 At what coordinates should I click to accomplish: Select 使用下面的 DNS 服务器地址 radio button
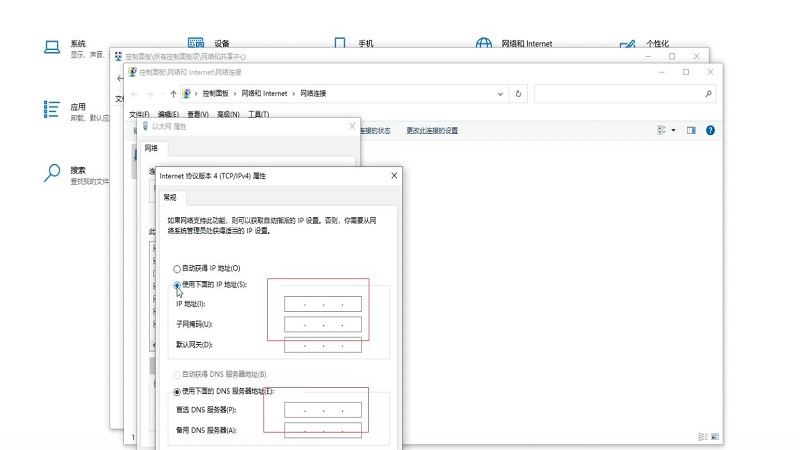click(x=177, y=392)
